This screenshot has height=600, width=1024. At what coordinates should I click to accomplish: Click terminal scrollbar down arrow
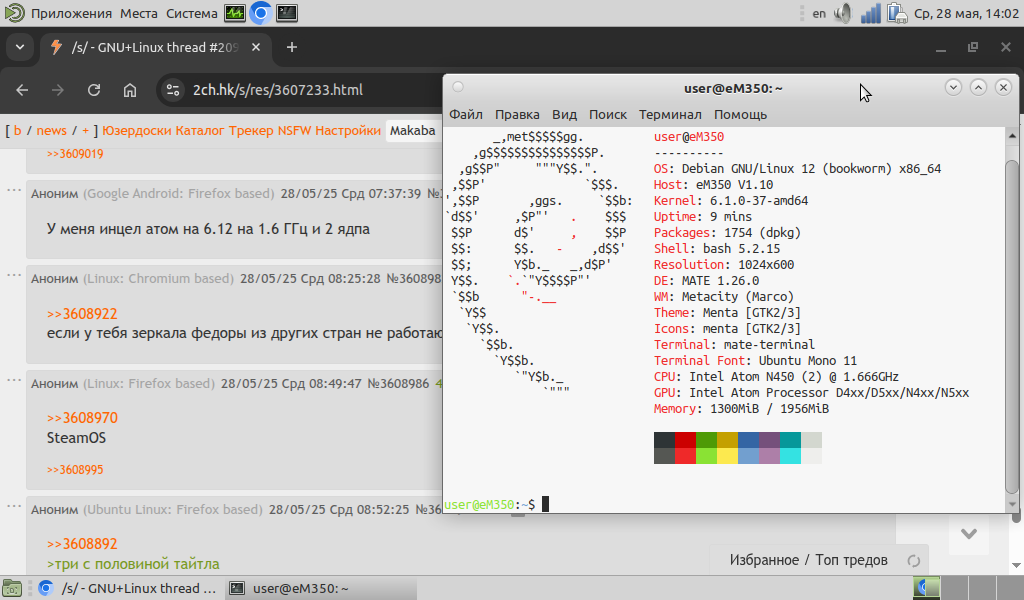click(1012, 504)
